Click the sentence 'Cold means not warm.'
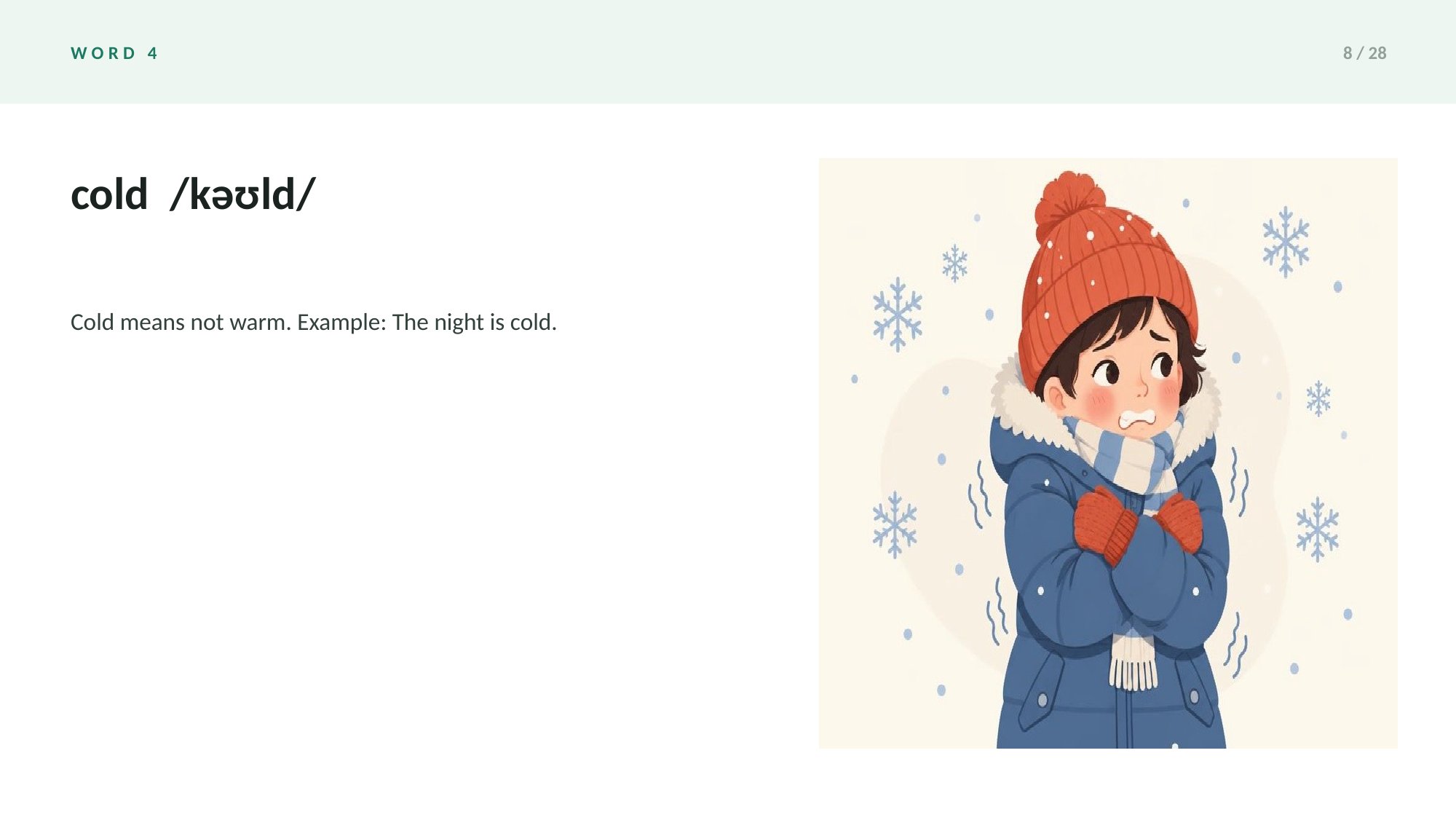Image resolution: width=1456 pixels, height=820 pixels. pos(181,322)
